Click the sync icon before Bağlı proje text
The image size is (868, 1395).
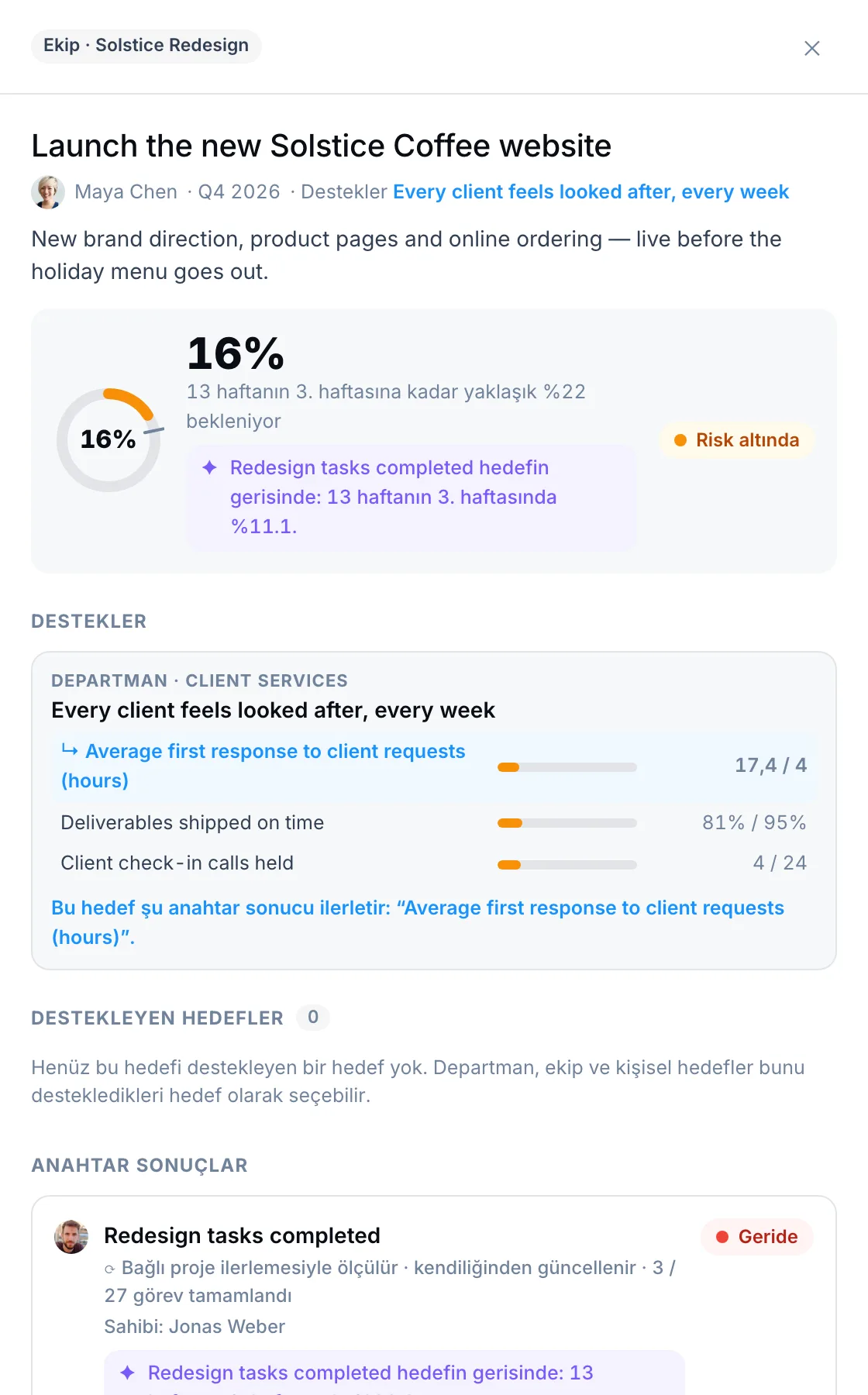[x=110, y=1269]
